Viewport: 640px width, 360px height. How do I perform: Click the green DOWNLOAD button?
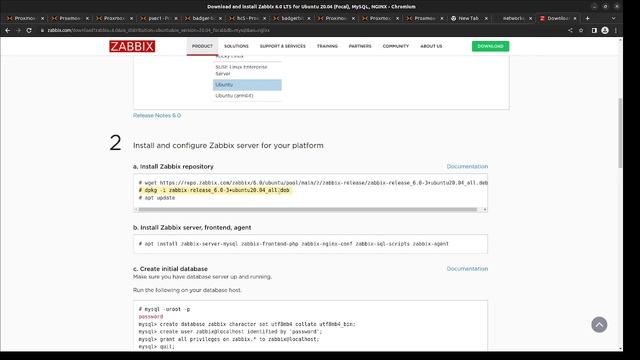(x=490, y=46)
